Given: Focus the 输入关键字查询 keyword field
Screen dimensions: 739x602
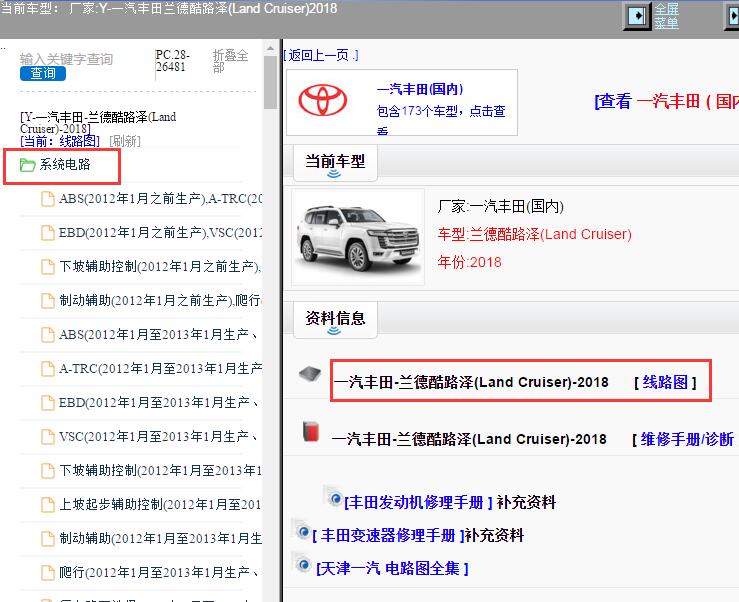Looking at the screenshot, I should pyautogui.click(x=66, y=59).
